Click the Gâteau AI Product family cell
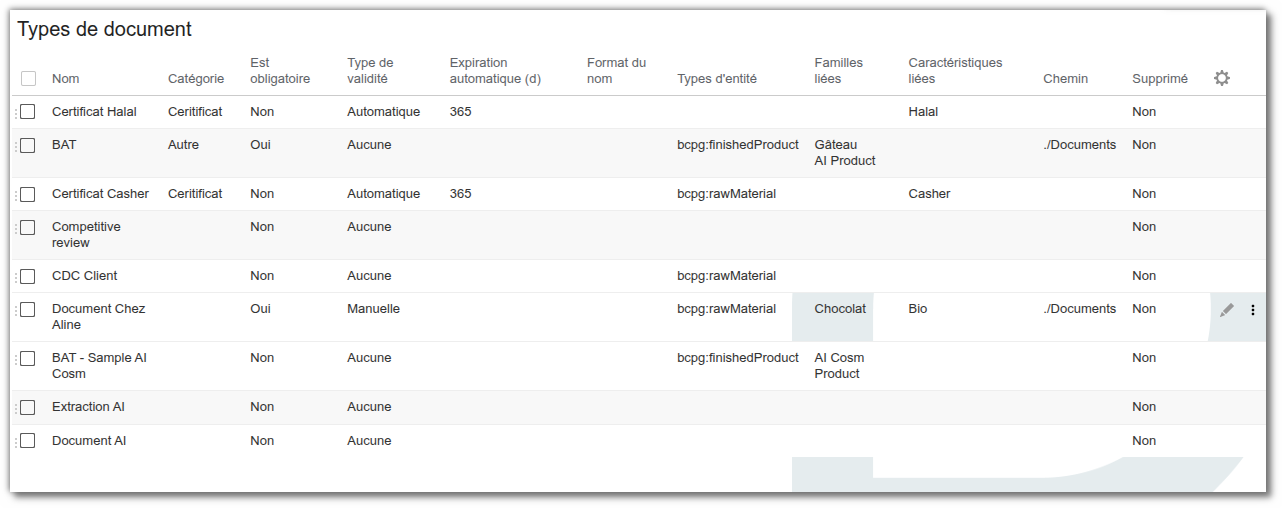1282x508 pixels. coord(845,153)
